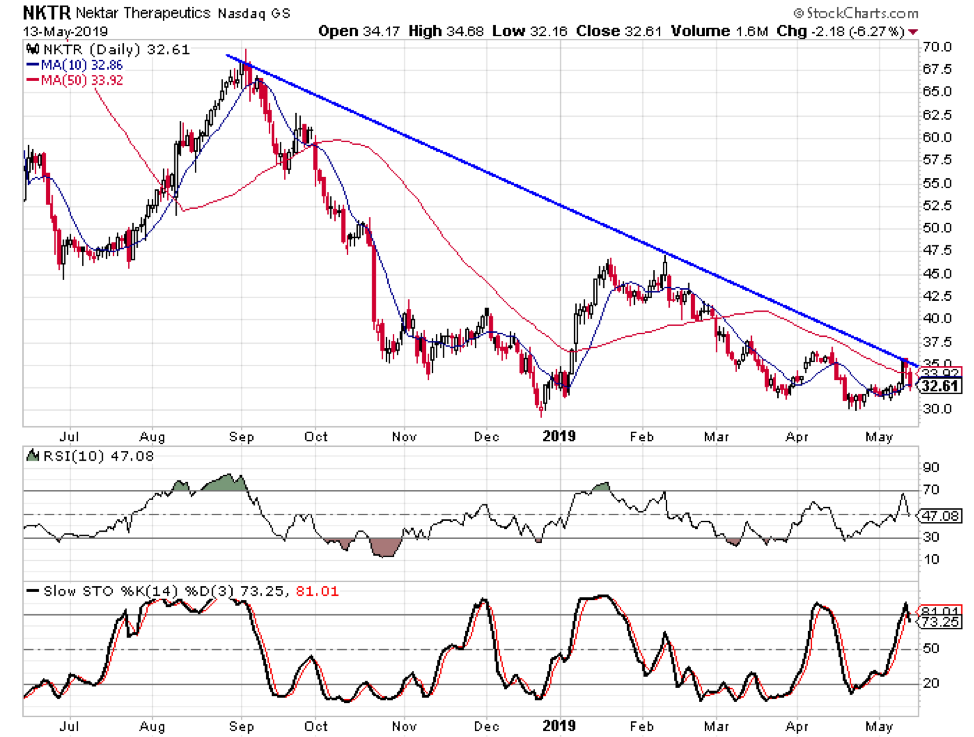Viewport: 974px width, 737px height.
Task: Click the MA(10) 32.86 legend text
Action: pos(82,65)
